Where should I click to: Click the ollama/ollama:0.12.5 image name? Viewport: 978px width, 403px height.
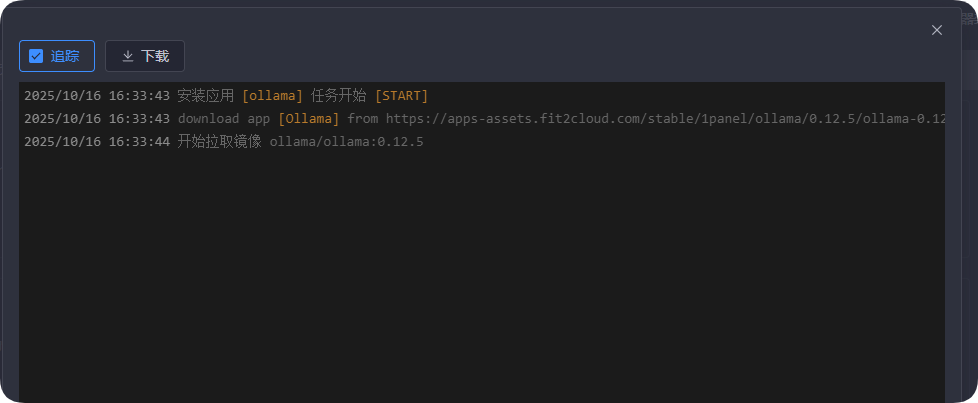coord(346,142)
